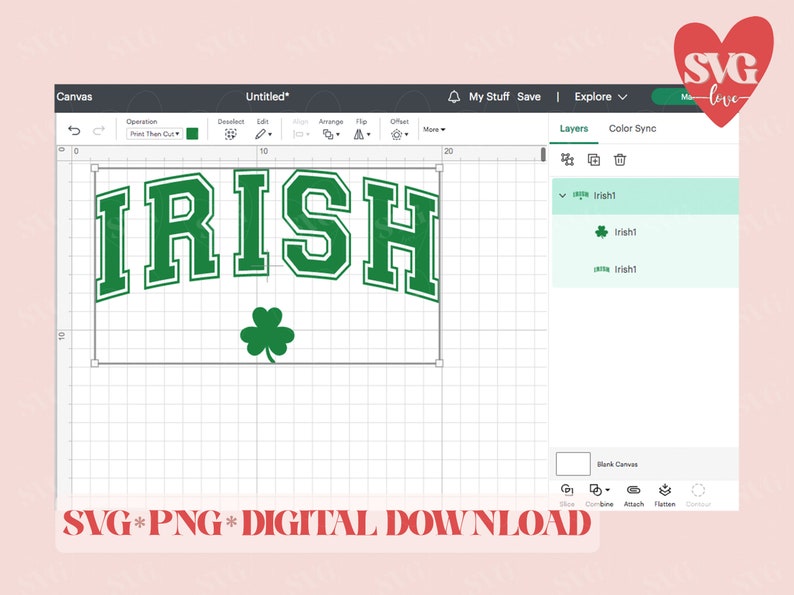This screenshot has height=595, width=794.
Task: Open the Edit pencil menu
Action: [x=263, y=134]
